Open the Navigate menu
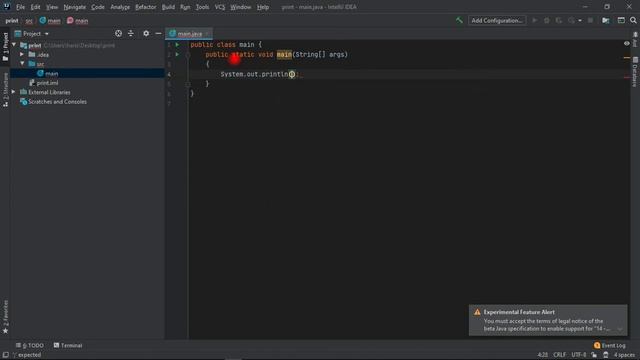640x360 pixels. pos(75,7)
